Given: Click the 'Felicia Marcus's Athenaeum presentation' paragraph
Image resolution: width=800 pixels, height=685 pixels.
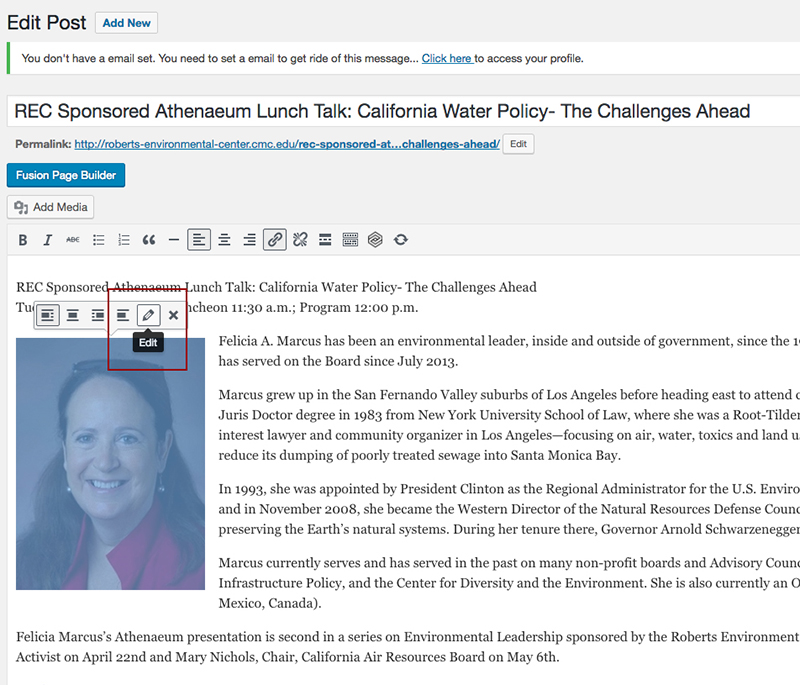Looking at the screenshot, I should click(407, 647).
